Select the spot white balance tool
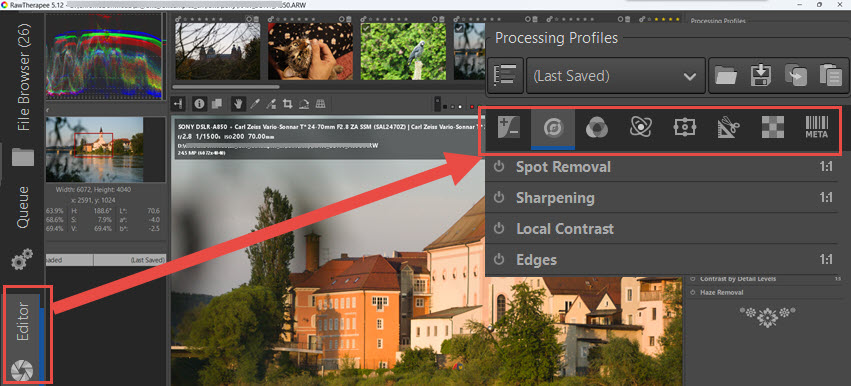The image size is (851, 386). pyautogui.click(x=271, y=103)
